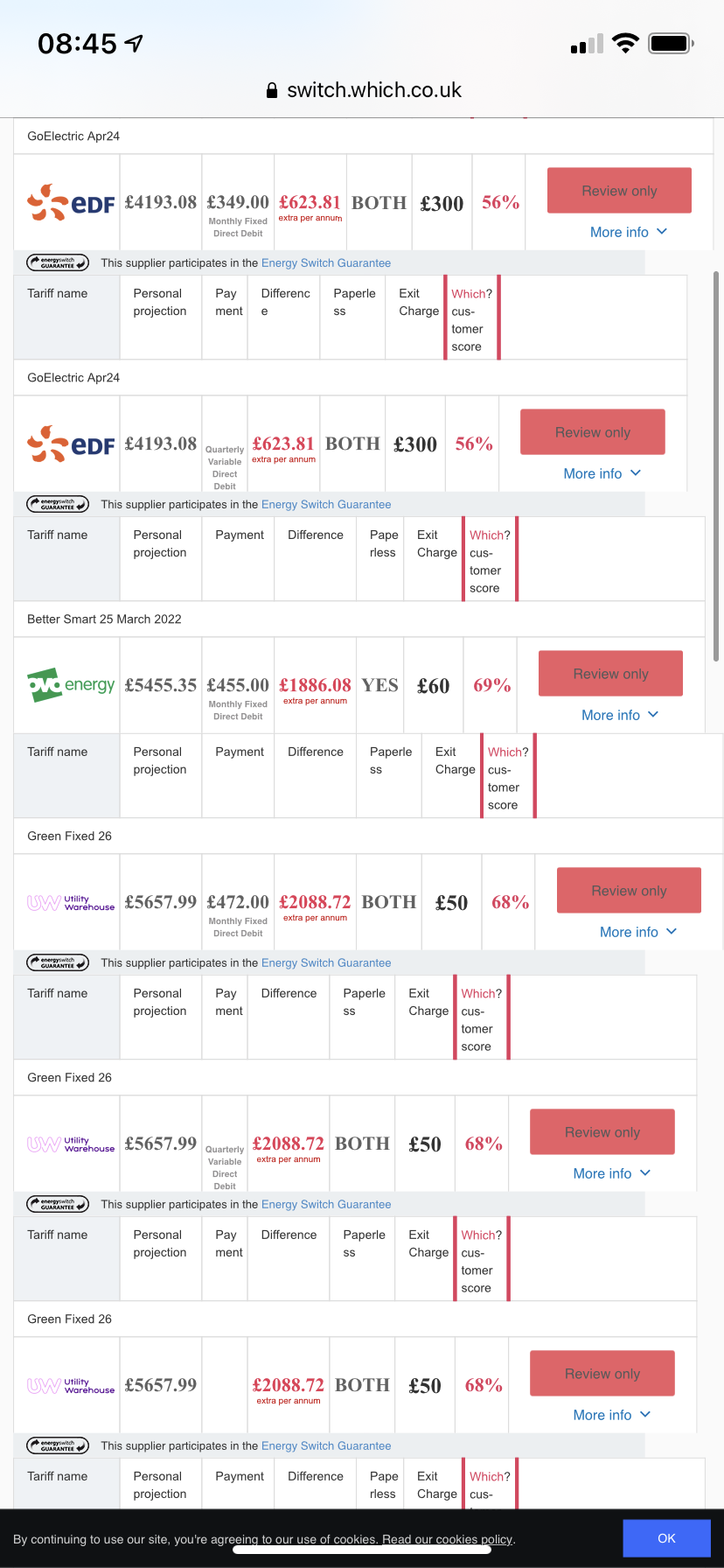Dismiss the cookie banner with OK
The image size is (724, 1568).
(x=666, y=1538)
